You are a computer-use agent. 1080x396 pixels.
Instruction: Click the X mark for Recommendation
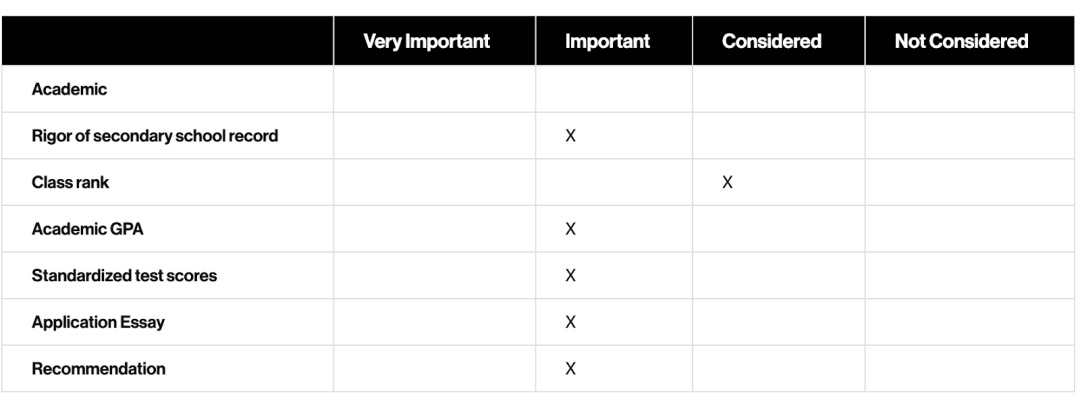coord(570,369)
